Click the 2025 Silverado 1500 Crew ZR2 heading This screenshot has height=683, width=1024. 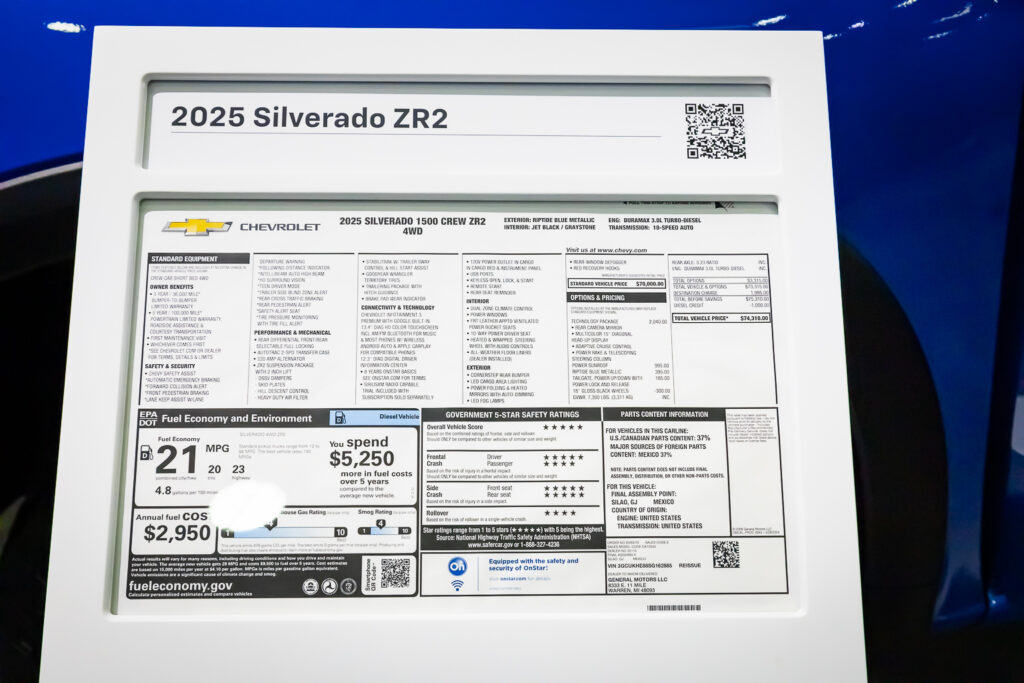[x=412, y=226]
